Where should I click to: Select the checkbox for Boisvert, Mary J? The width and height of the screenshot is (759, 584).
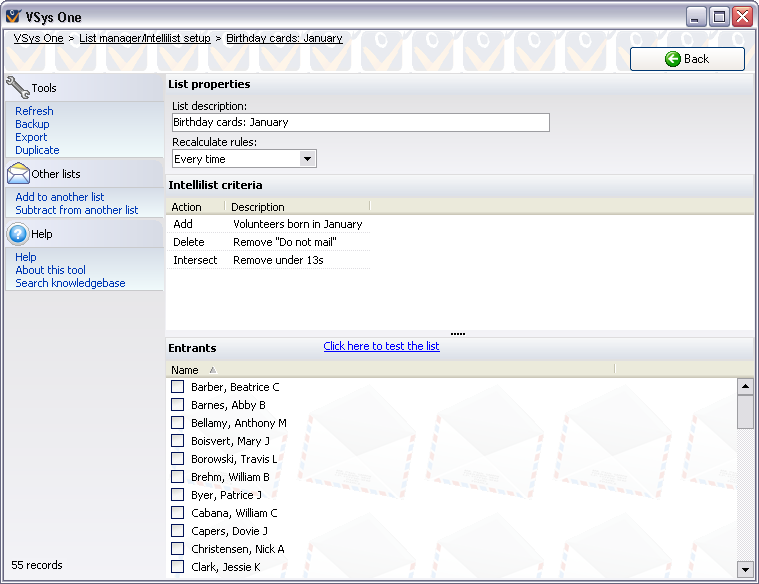[178, 440]
